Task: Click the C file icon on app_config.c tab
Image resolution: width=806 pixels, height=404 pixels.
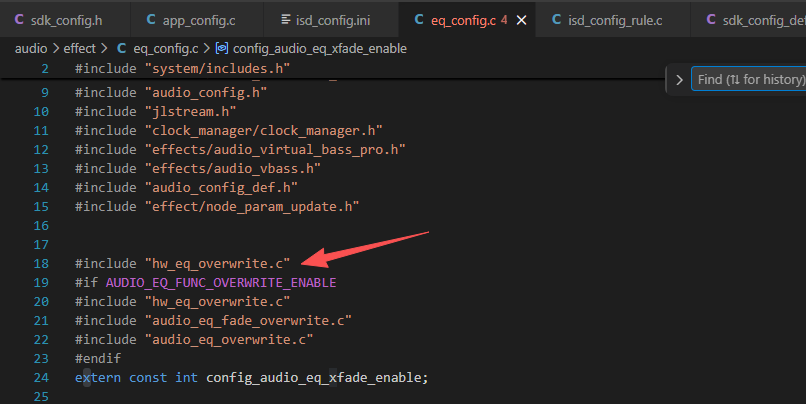Action: pos(151,20)
